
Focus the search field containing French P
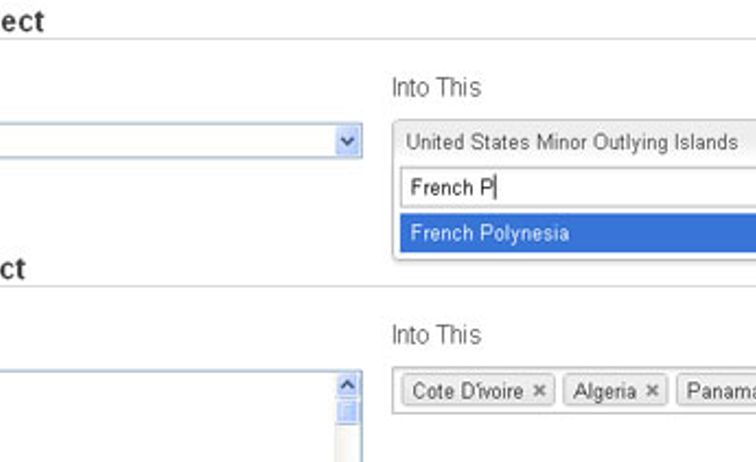pos(578,187)
